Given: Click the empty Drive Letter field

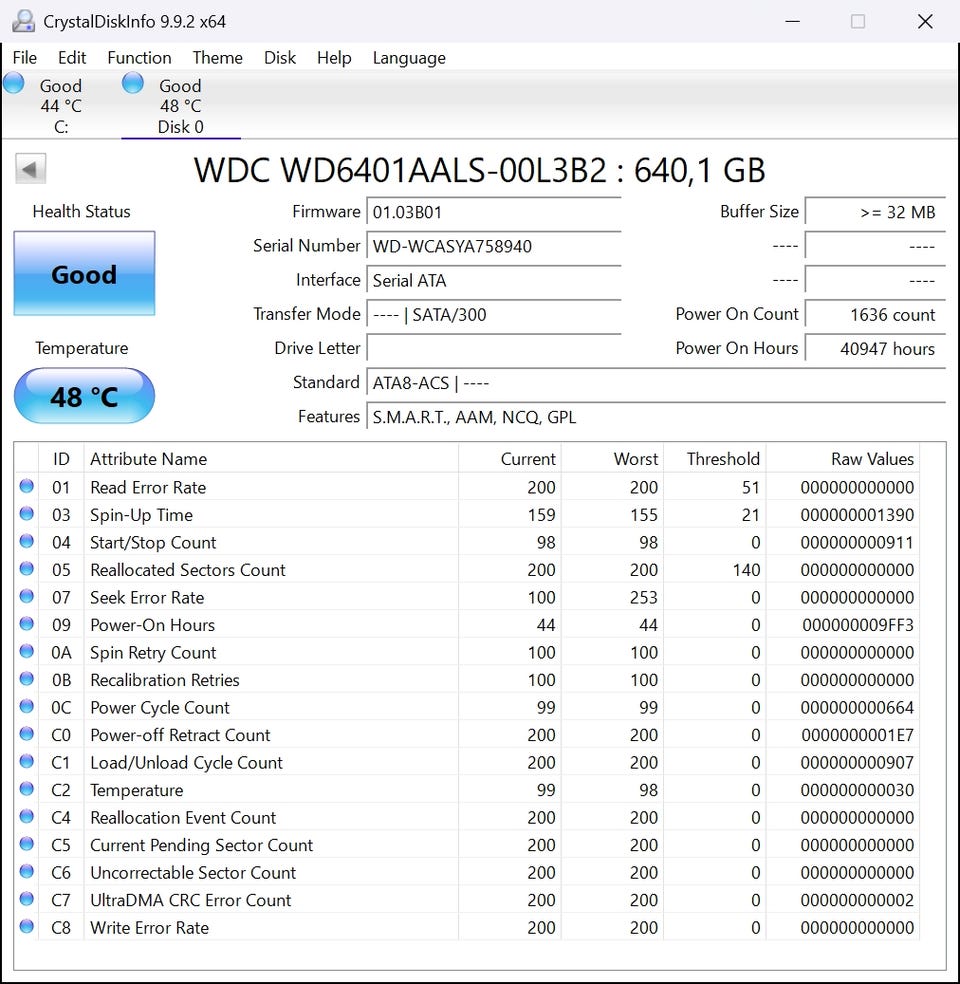Looking at the screenshot, I should 494,348.
